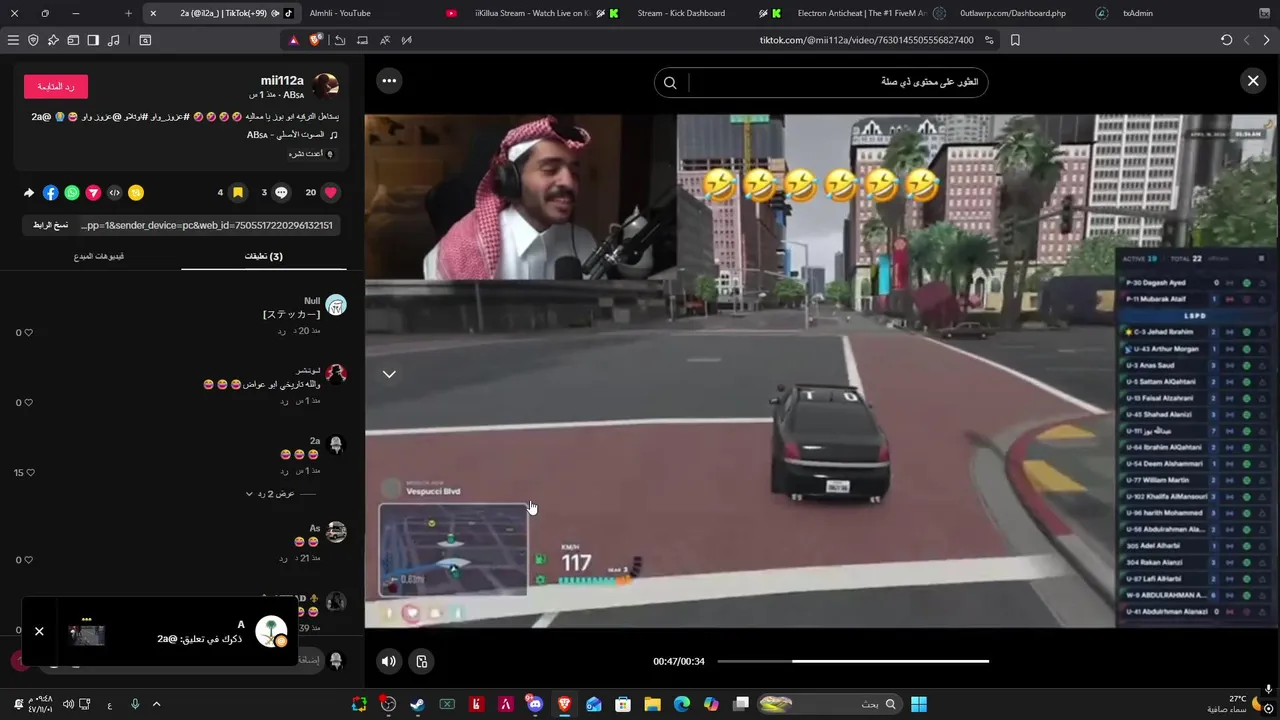Open the browser hamburger menu
The width and height of the screenshot is (1280, 720).
[x=13, y=40]
